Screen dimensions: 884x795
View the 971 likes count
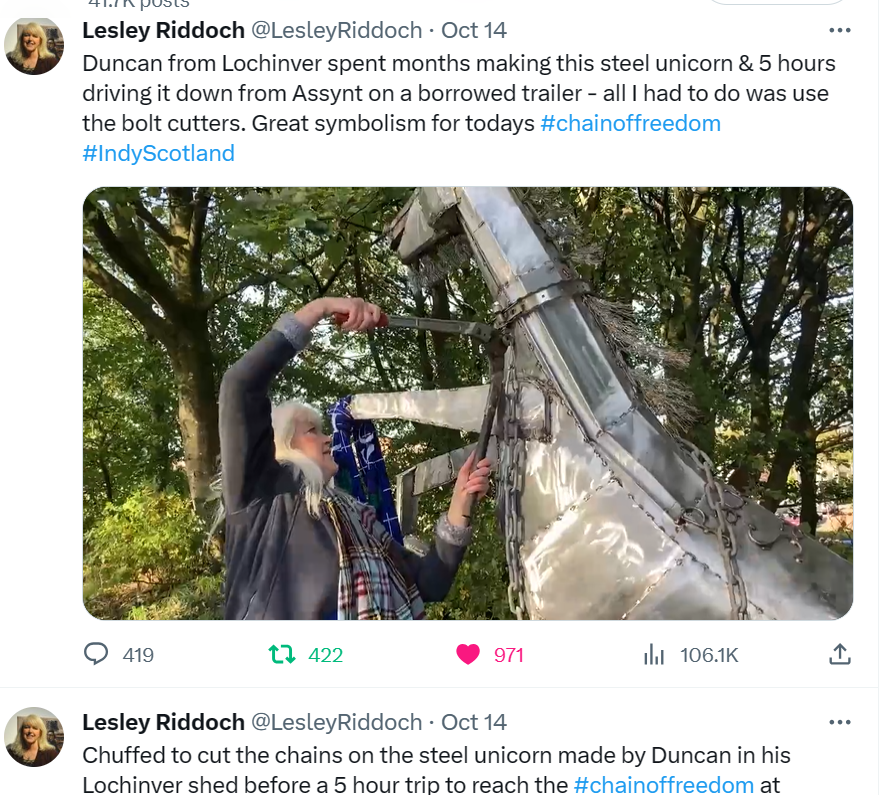(x=509, y=655)
